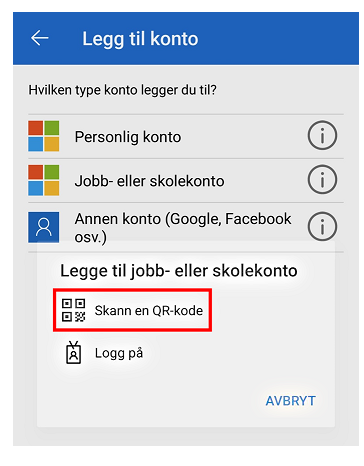The width and height of the screenshot is (364, 466).
Task: Click the blue person icon for Annen konto
Action: click(44, 227)
